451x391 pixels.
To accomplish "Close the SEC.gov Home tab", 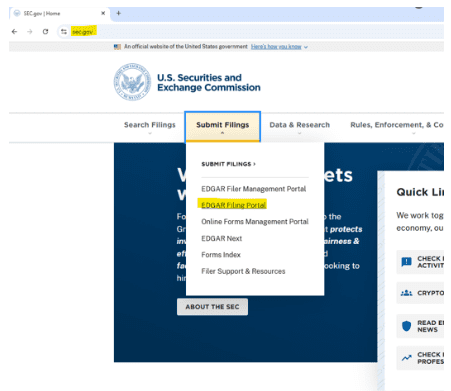I will (x=103, y=13).
